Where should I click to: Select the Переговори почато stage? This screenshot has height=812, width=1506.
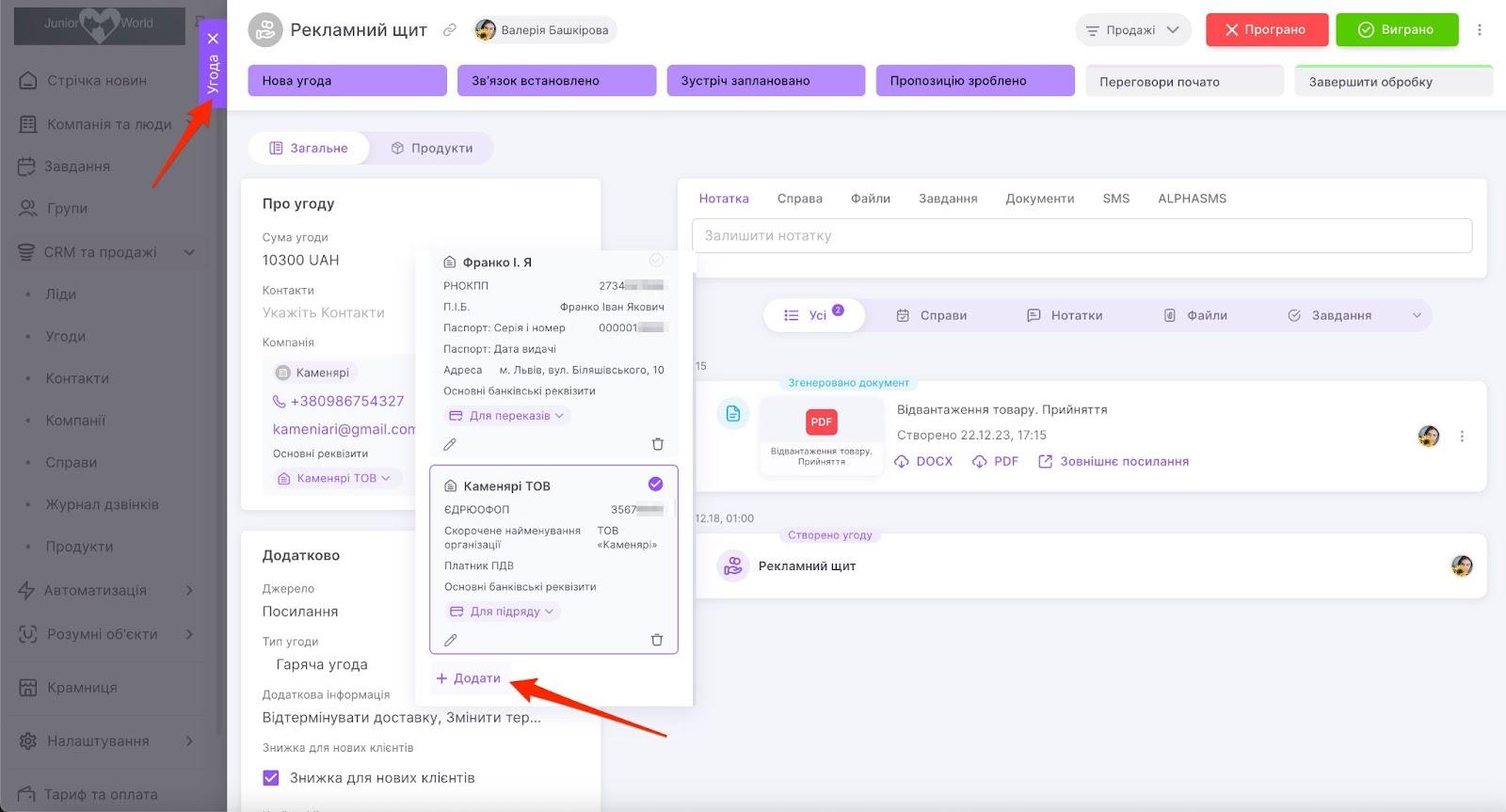[x=1184, y=81]
